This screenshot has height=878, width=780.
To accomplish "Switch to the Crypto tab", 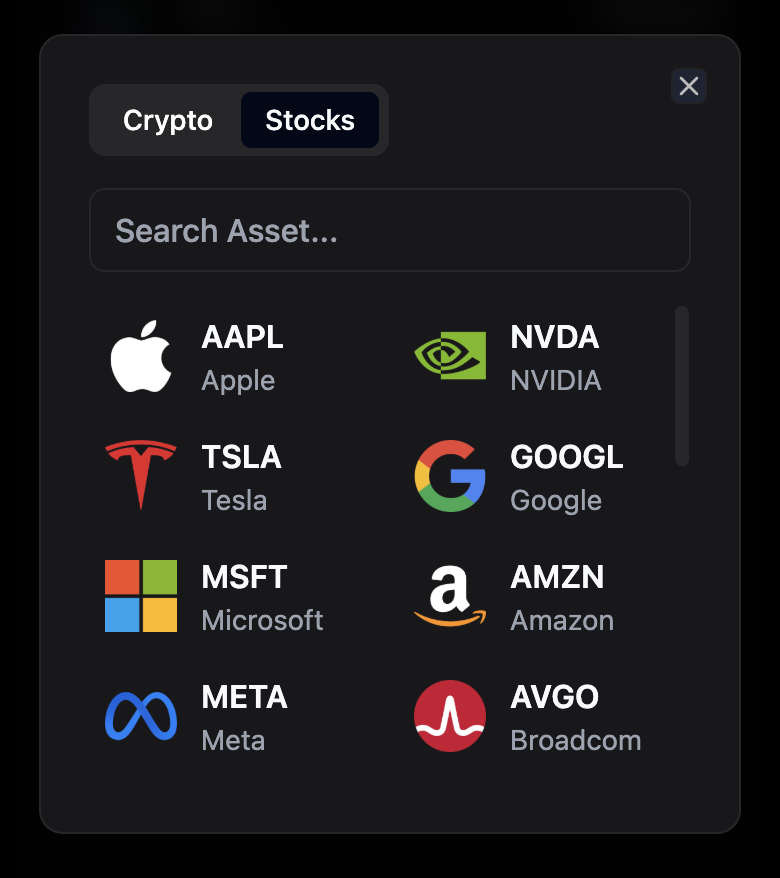I will (x=168, y=120).
